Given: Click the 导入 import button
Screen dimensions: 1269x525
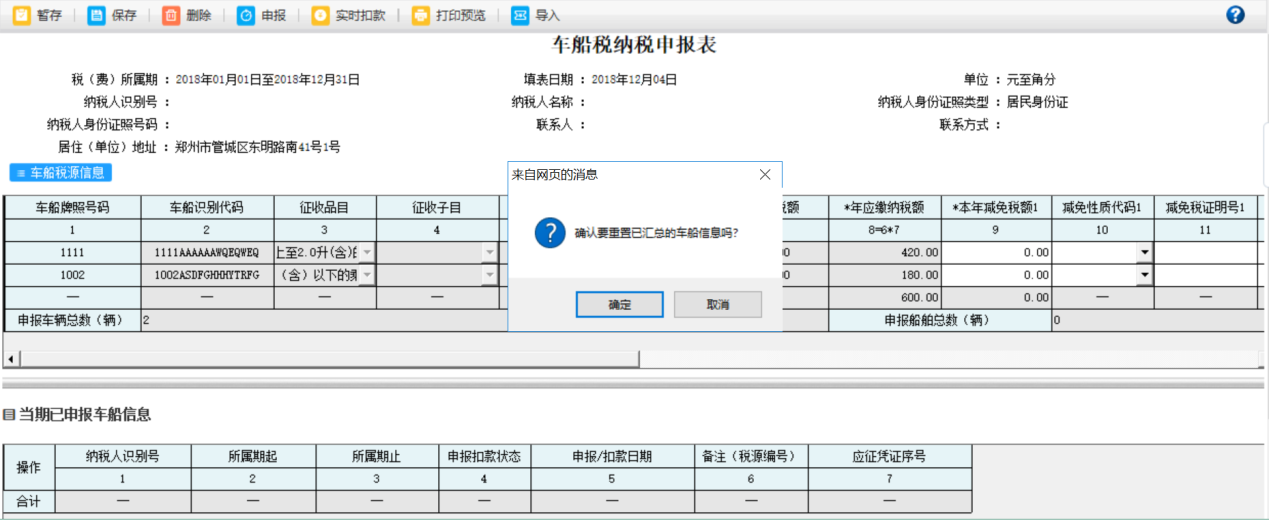Looking at the screenshot, I should 536,15.
